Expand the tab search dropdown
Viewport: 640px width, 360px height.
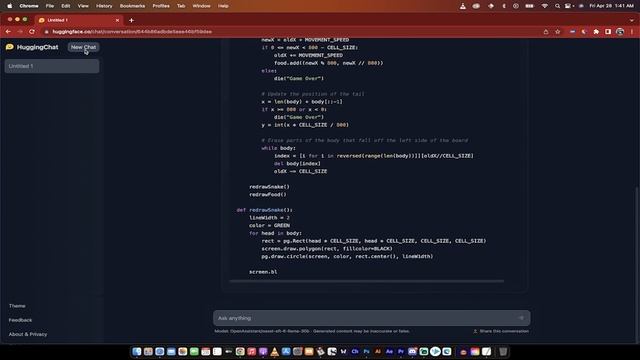coord(631,20)
